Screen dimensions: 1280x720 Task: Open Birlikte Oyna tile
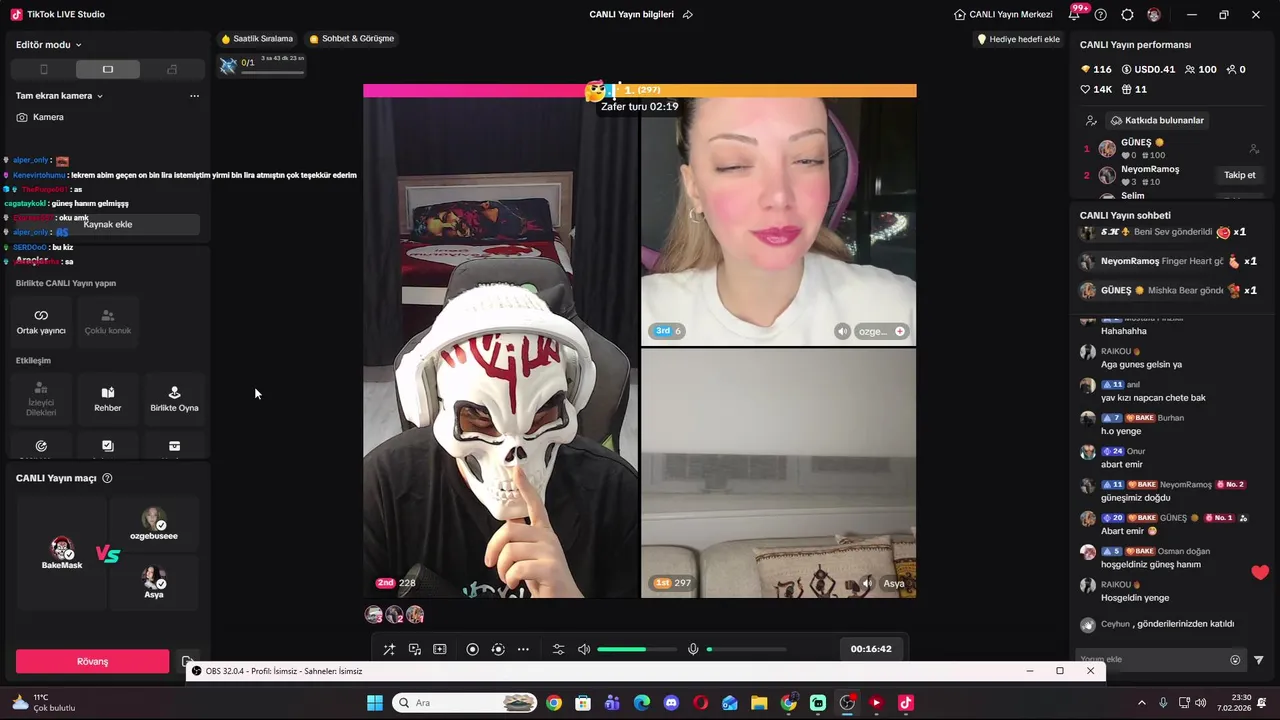click(174, 398)
